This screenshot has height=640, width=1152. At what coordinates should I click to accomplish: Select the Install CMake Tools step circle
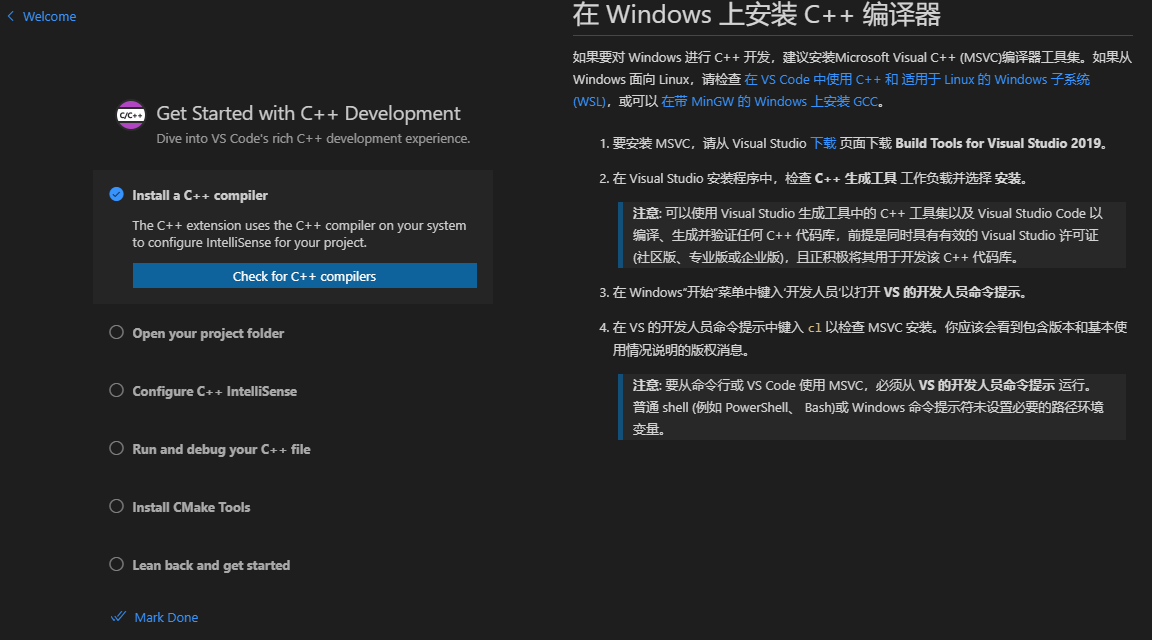[x=116, y=506]
